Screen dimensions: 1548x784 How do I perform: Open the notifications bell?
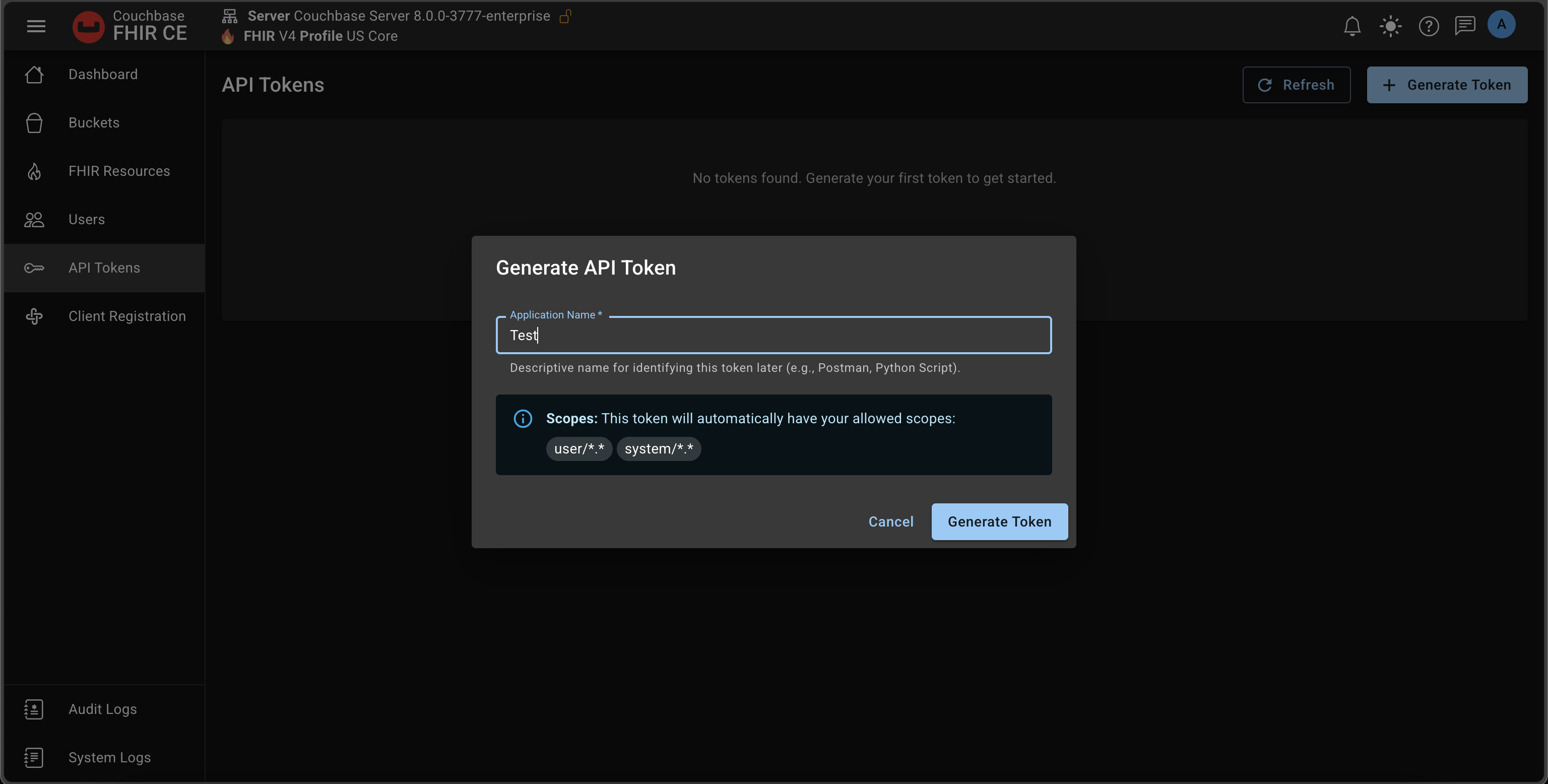[1352, 26]
